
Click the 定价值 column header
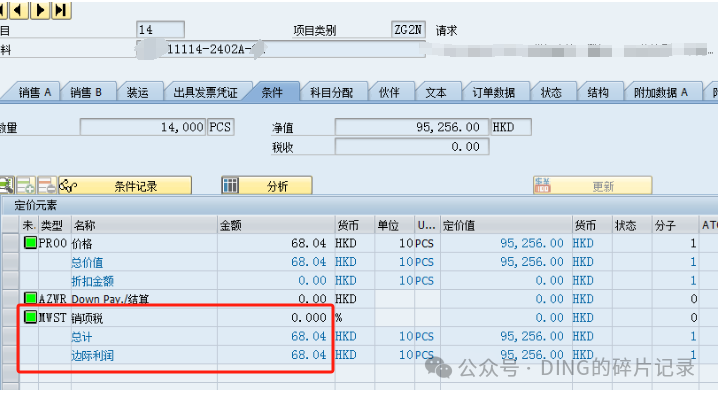[506, 225]
